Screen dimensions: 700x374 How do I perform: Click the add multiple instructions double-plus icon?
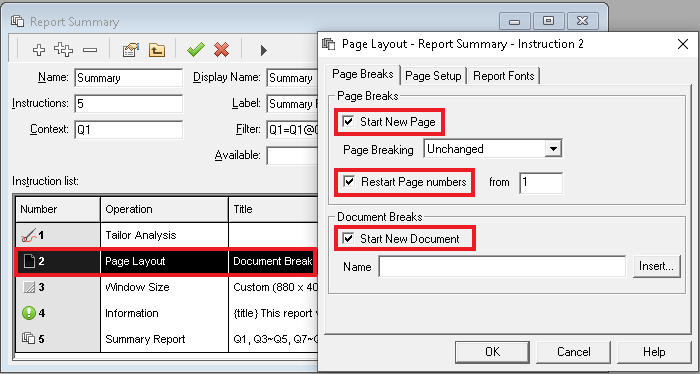63,50
